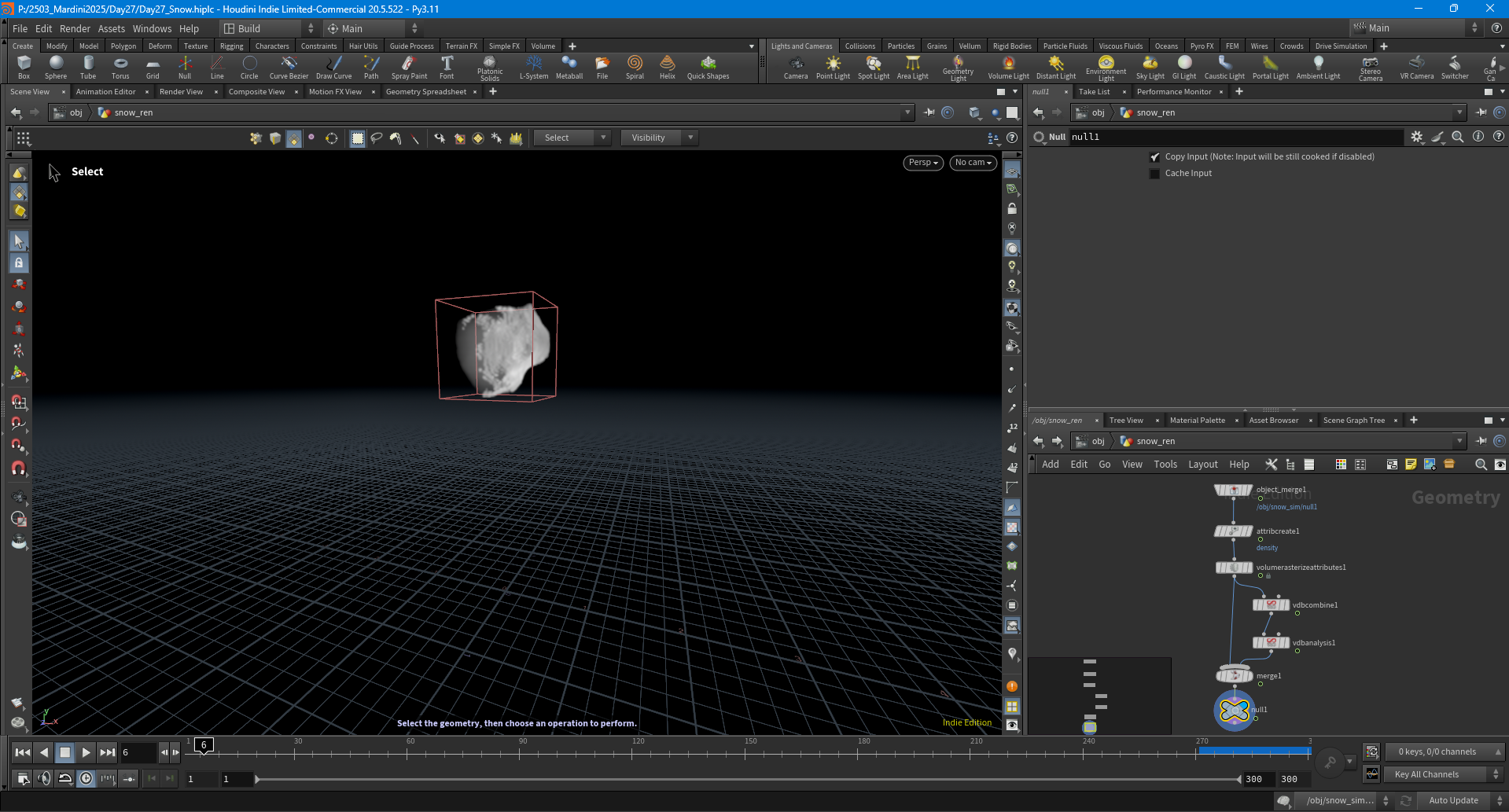Expand the viewport path history dropdown

907,112
